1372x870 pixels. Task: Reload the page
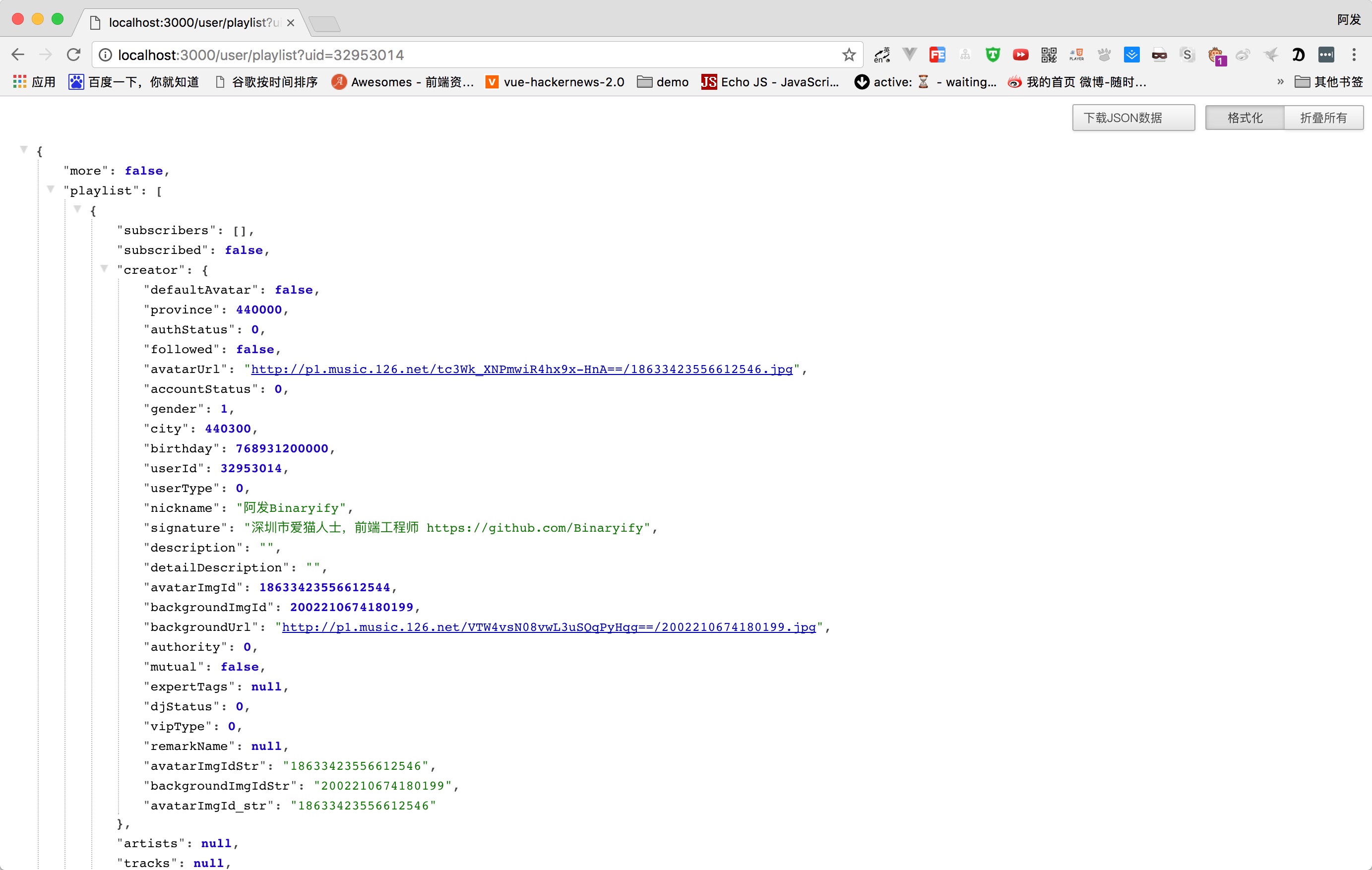click(73, 55)
